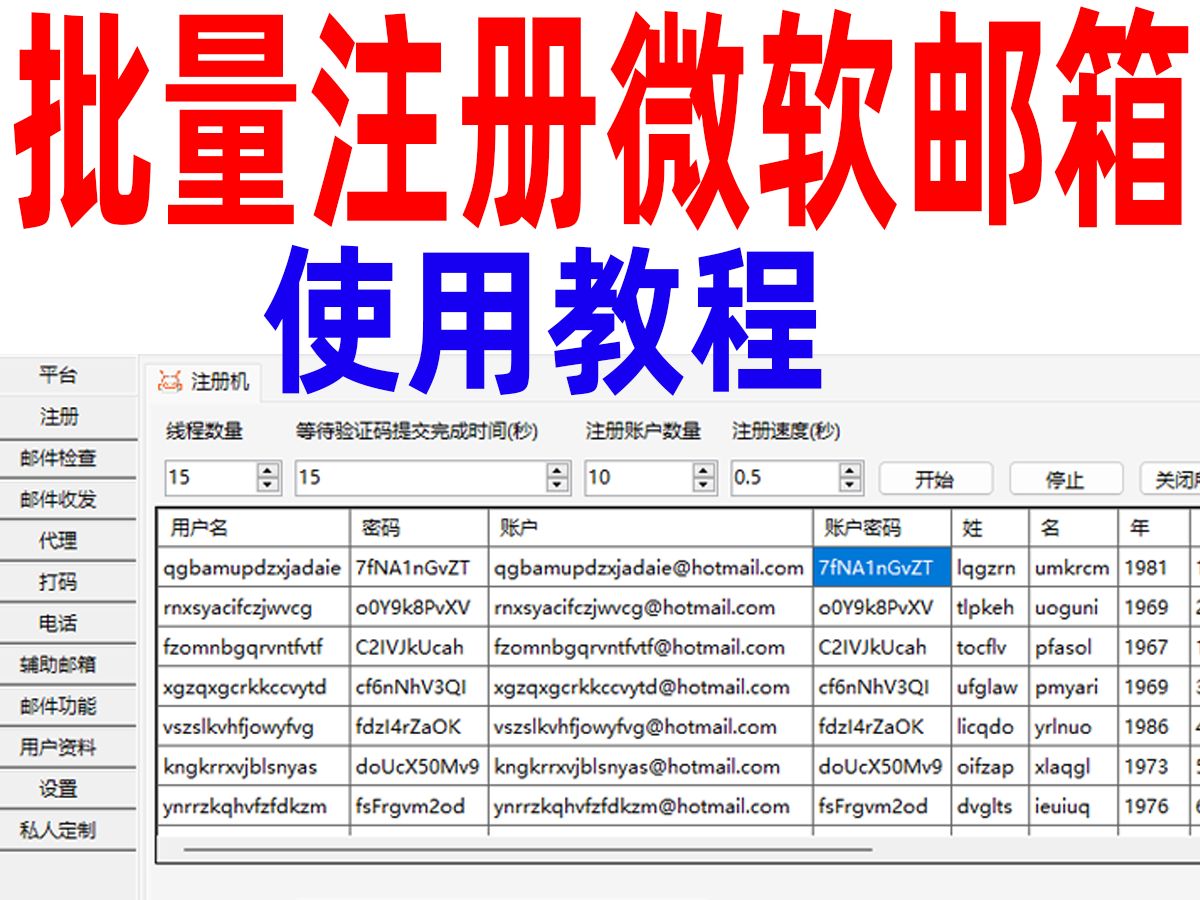Click the 注册机 tab icon

[x=171, y=381]
